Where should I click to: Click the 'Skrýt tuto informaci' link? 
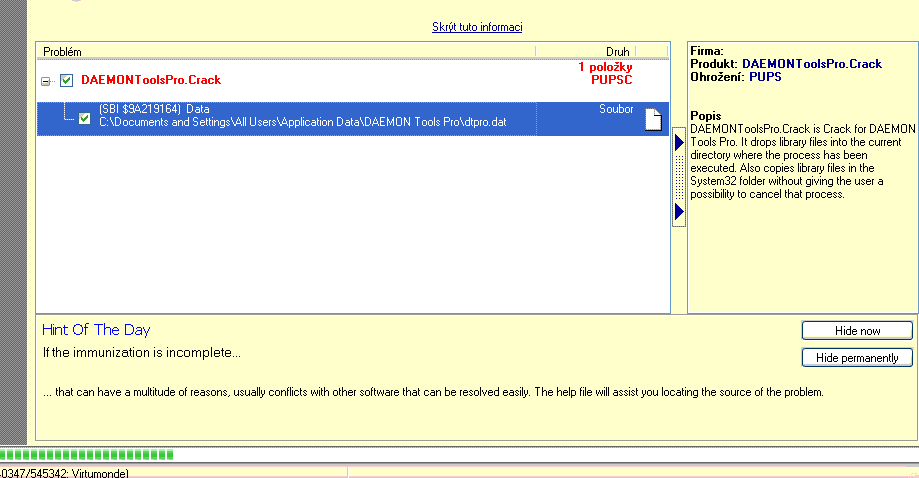(x=477, y=27)
